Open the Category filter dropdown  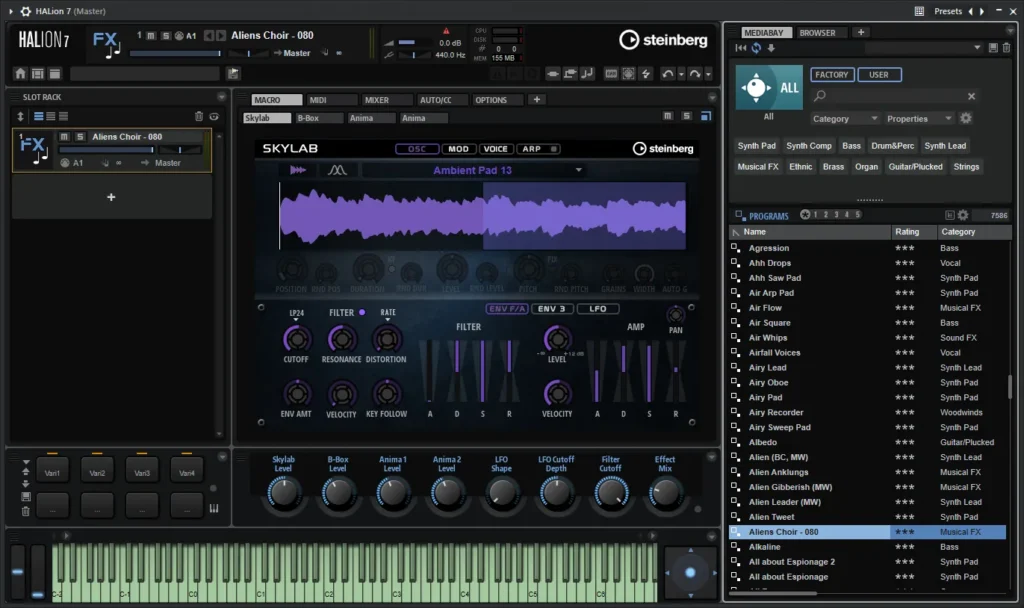(844, 118)
